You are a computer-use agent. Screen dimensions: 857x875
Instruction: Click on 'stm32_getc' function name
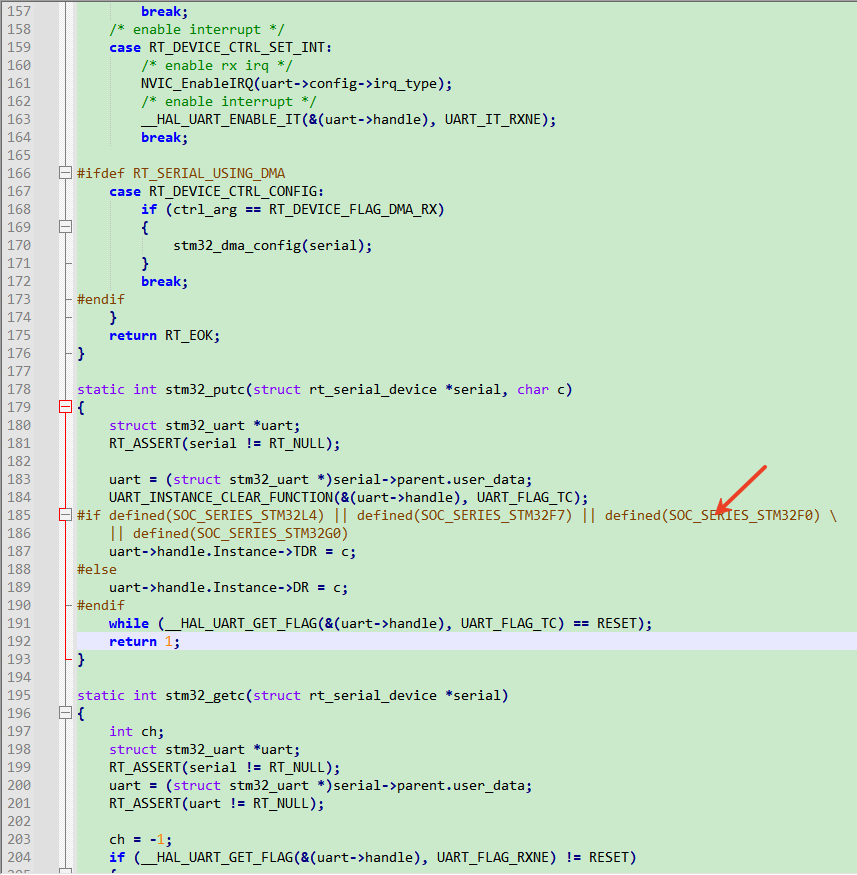tap(205, 695)
